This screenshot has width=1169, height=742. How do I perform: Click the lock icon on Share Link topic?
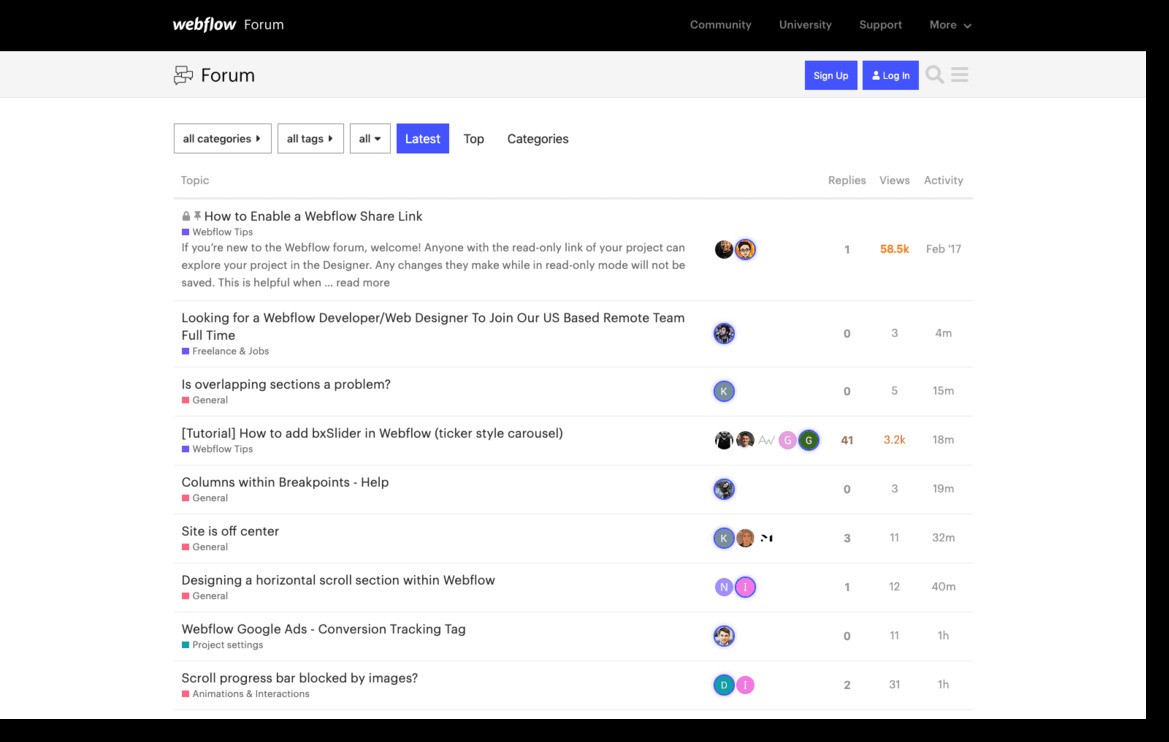point(186,216)
